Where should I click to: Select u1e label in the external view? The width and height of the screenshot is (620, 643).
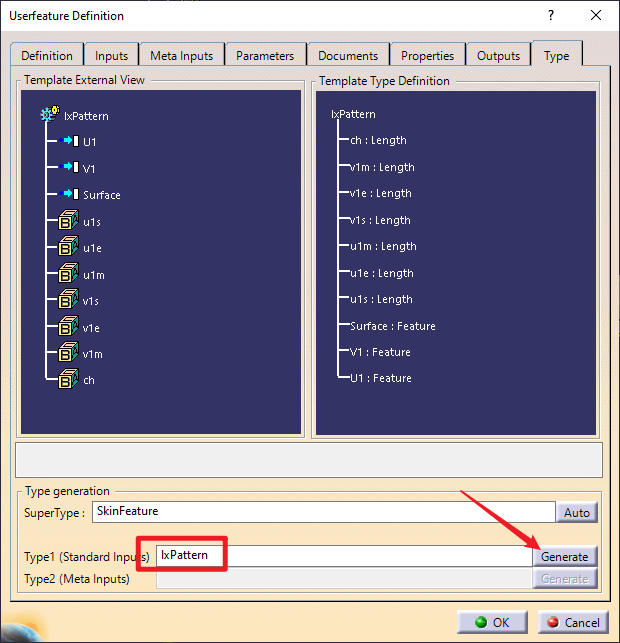(x=92, y=248)
